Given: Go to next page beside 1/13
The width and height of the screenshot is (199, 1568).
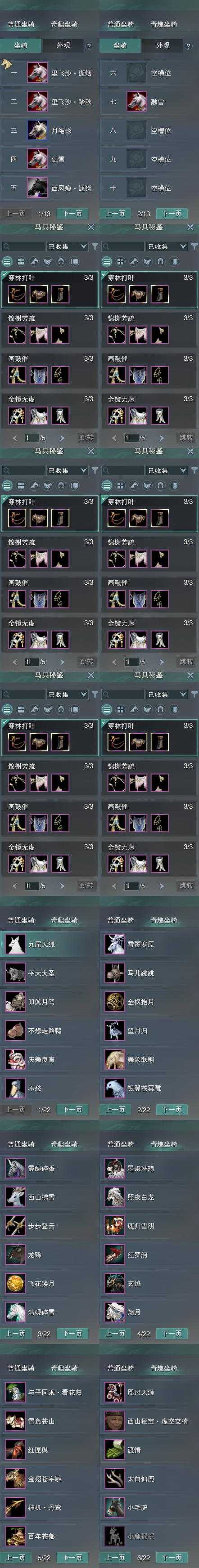Looking at the screenshot, I should coord(72,214).
